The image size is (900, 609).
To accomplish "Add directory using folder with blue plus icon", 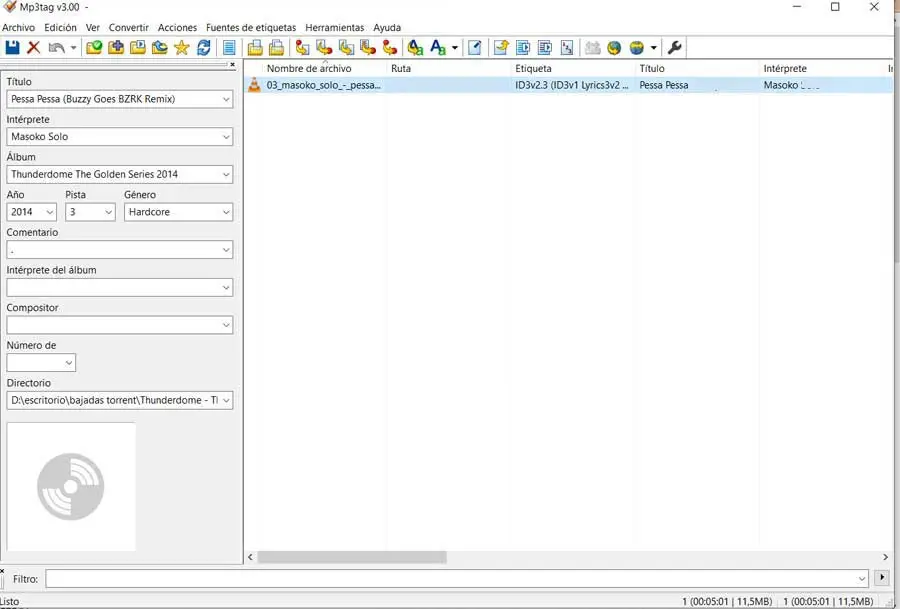I will [116, 48].
